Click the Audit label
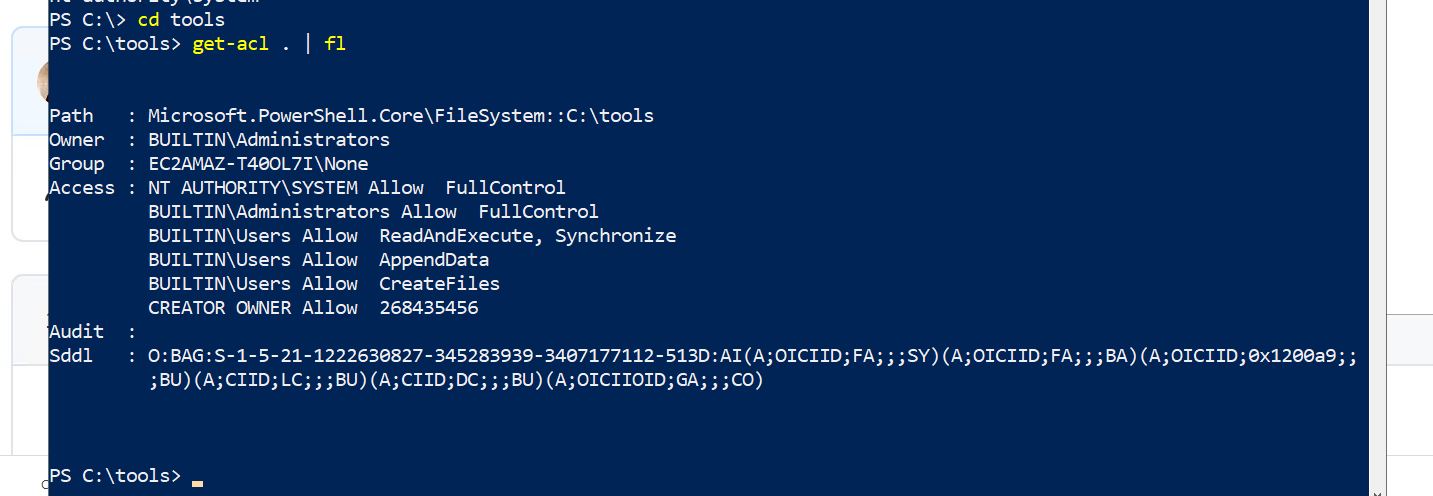This screenshot has height=496, width=1433. 77,332
